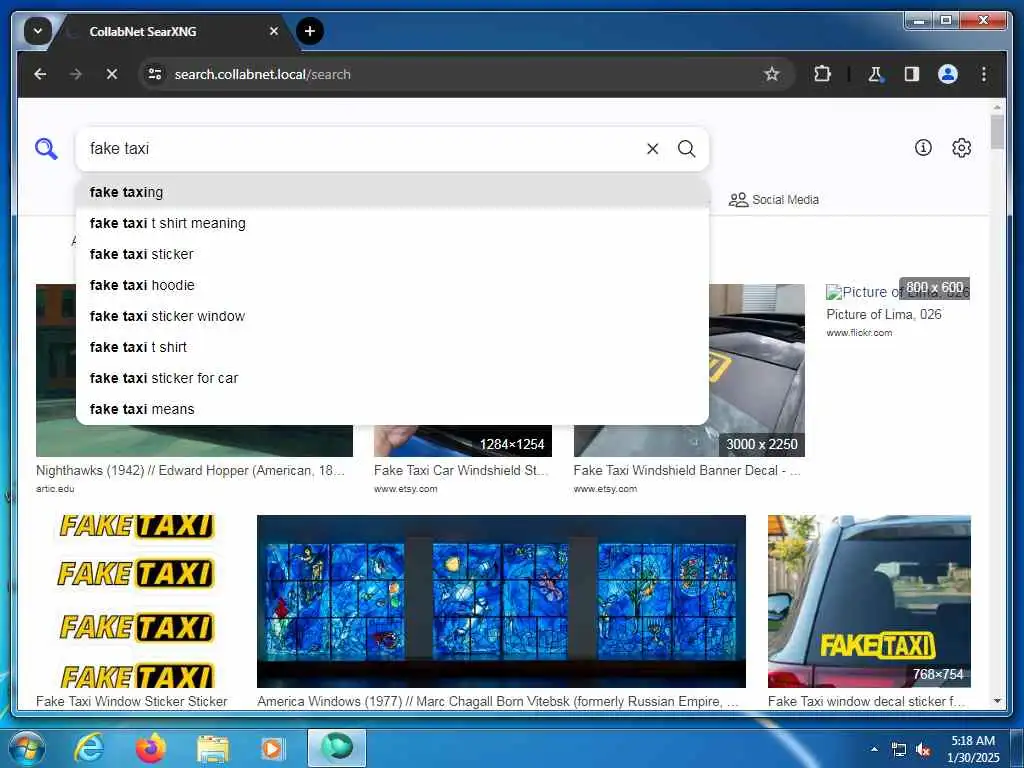Choose suggestion "fake taxing"
1024x768 pixels.
pos(392,192)
